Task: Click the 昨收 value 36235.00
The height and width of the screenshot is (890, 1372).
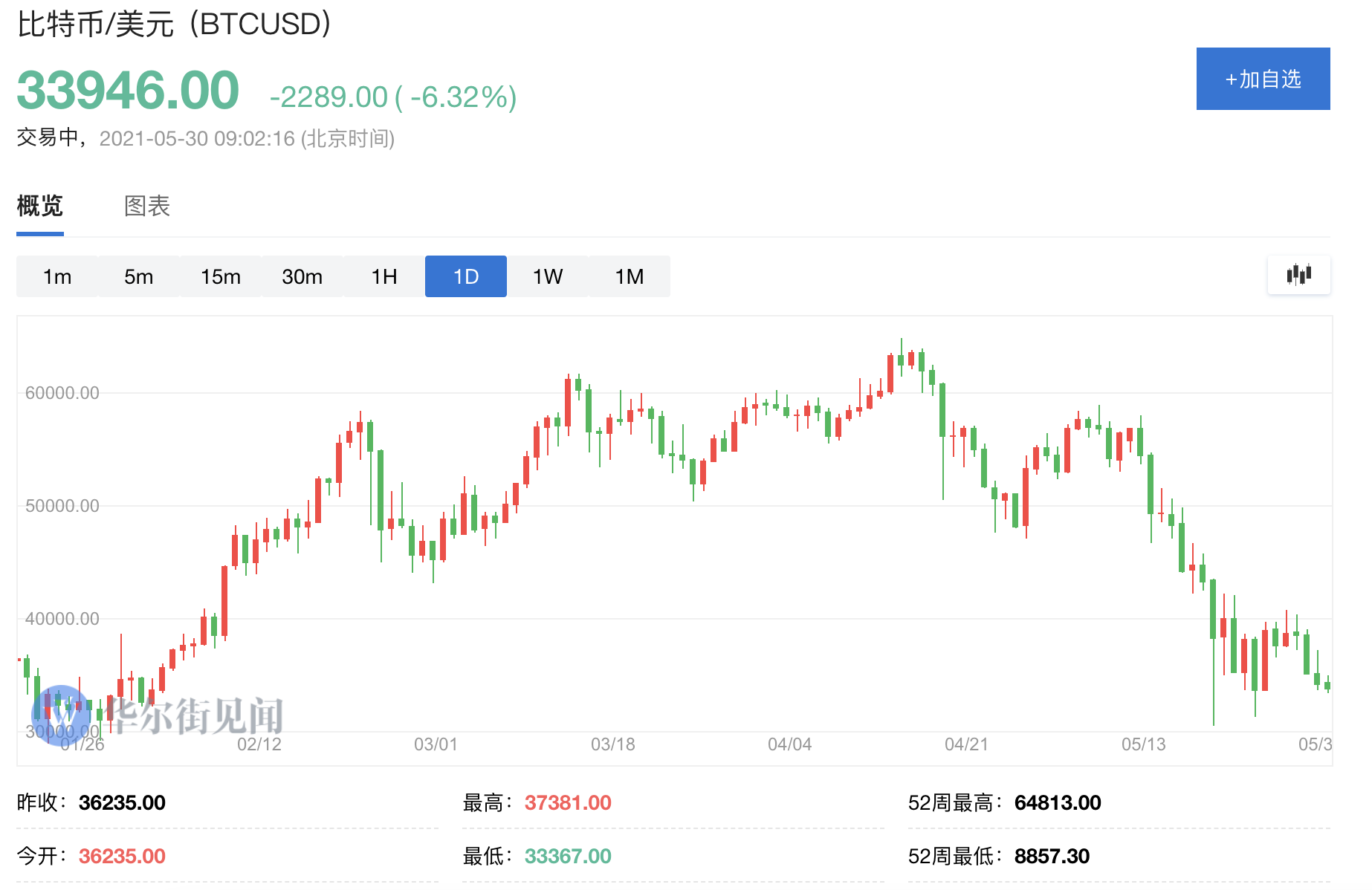Action: (123, 802)
